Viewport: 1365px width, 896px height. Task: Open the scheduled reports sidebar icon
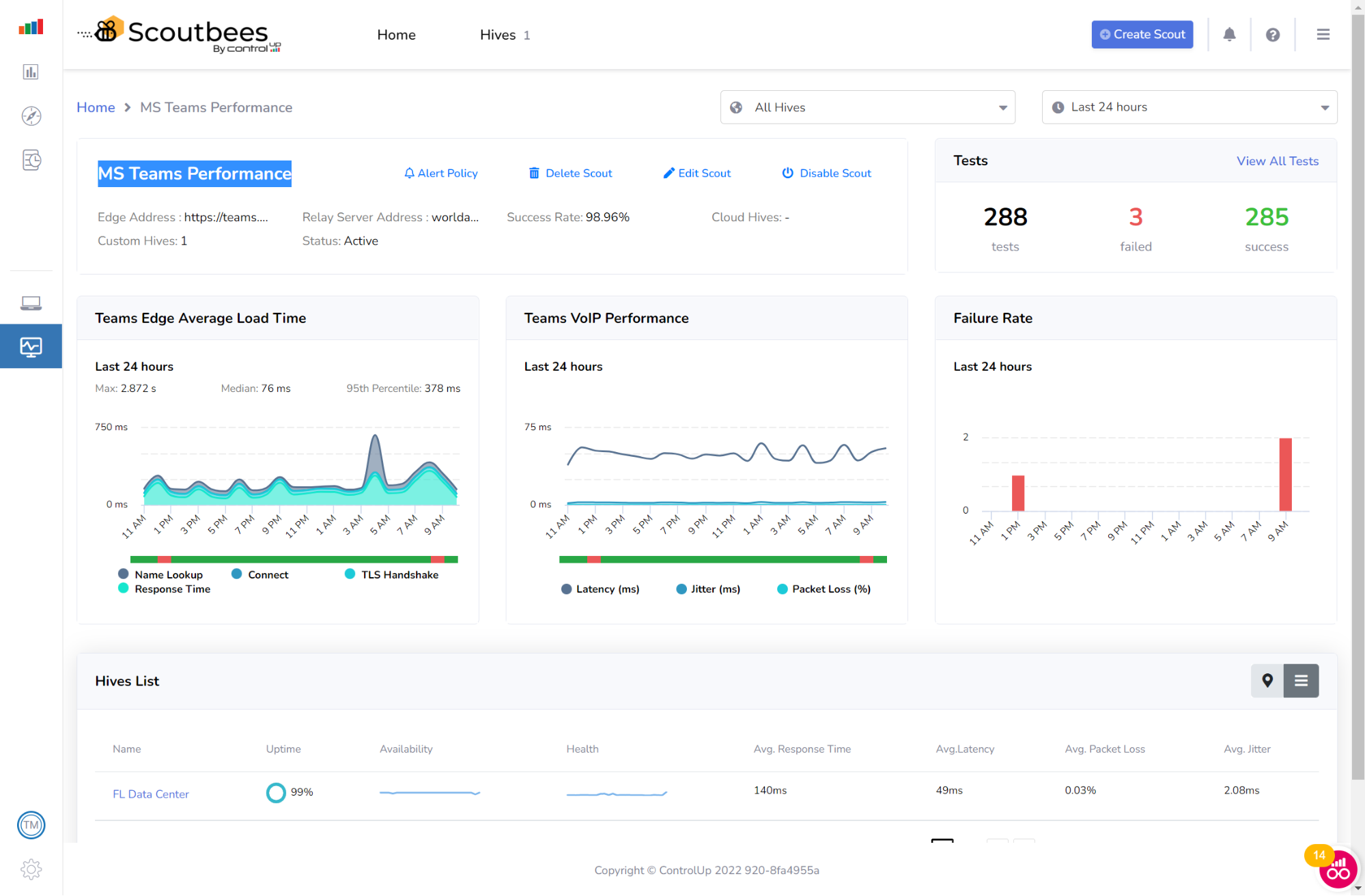point(31,160)
